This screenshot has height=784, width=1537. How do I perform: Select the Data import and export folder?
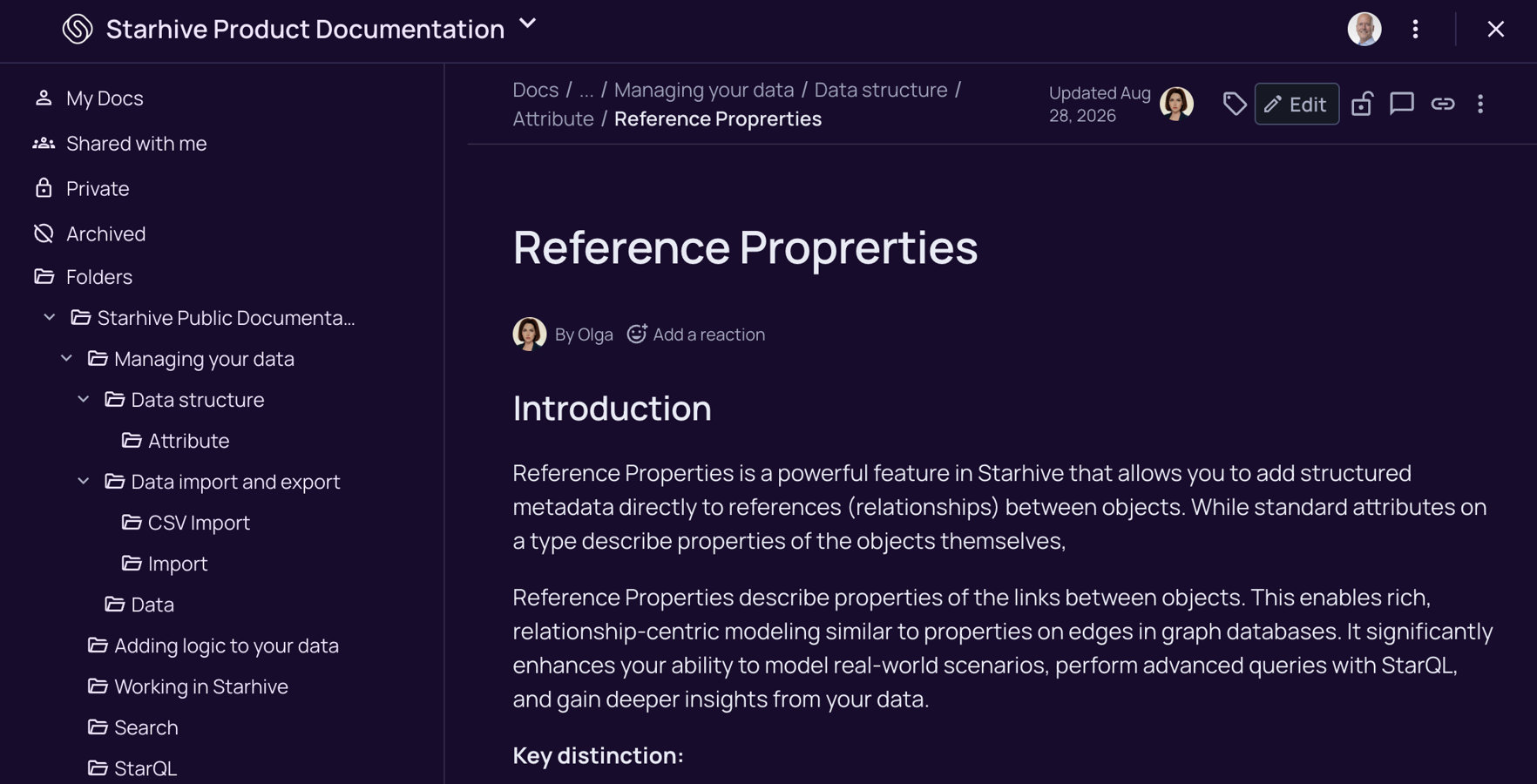[x=235, y=482]
